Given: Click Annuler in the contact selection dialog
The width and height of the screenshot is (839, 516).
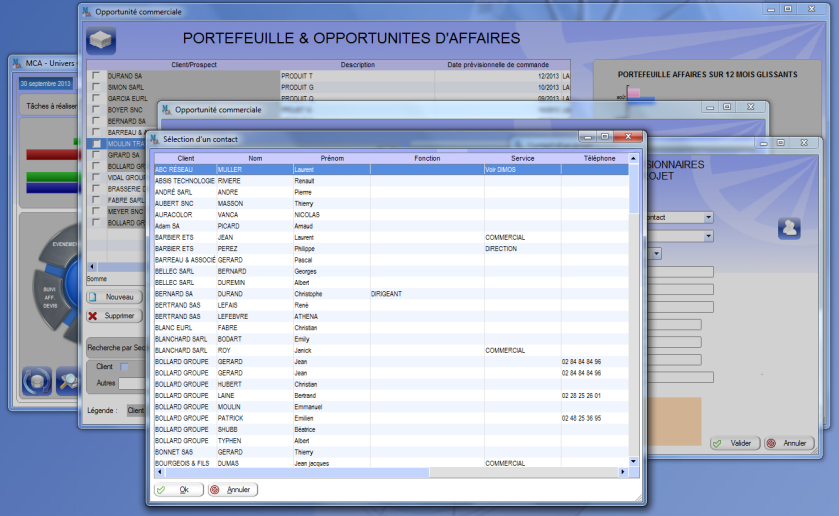Looking at the screenshot, I should (233, 490).
